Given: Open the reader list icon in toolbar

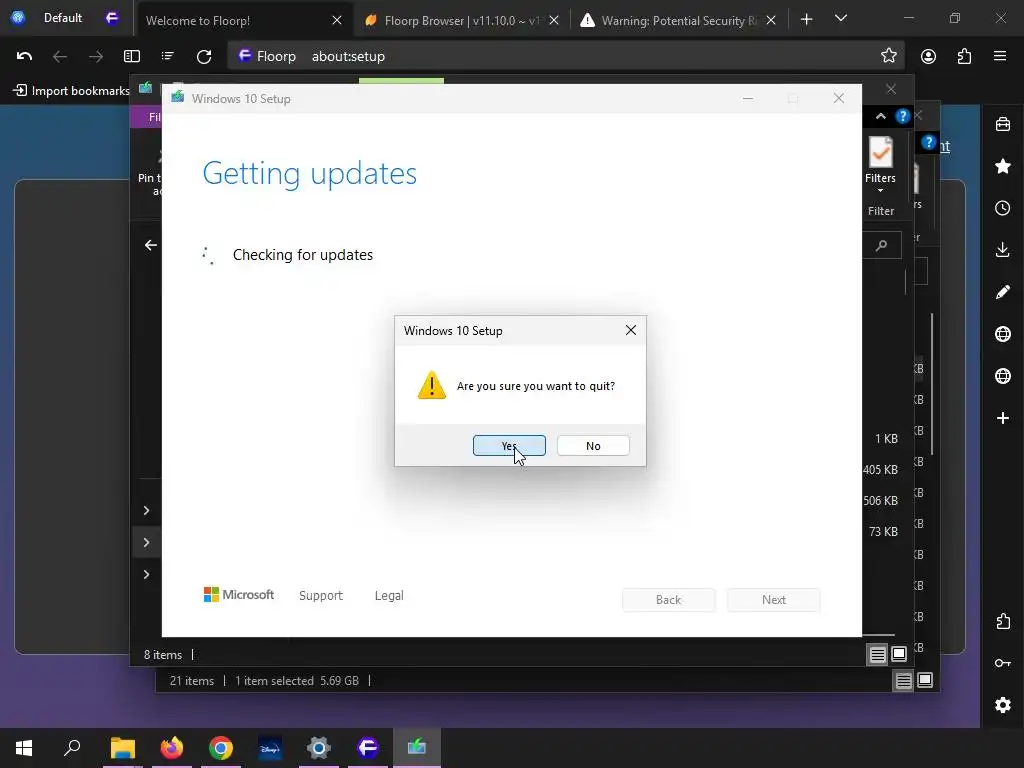Looking at the screenshot, I should (x=168, y=56).
